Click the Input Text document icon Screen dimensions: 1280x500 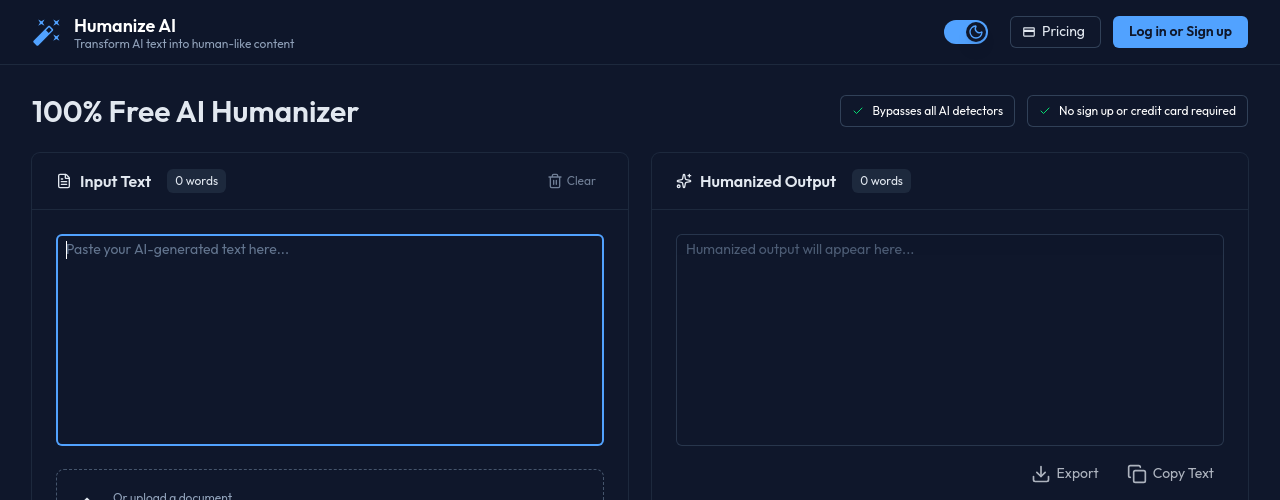[64, 181]
